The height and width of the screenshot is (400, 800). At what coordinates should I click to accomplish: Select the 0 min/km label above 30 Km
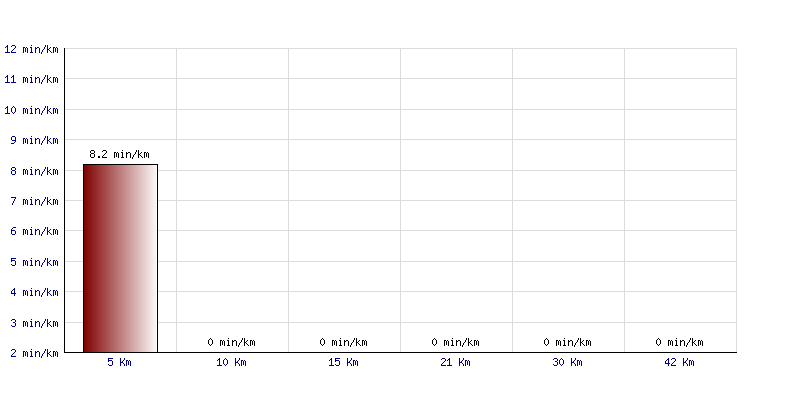tap(567, 342)
